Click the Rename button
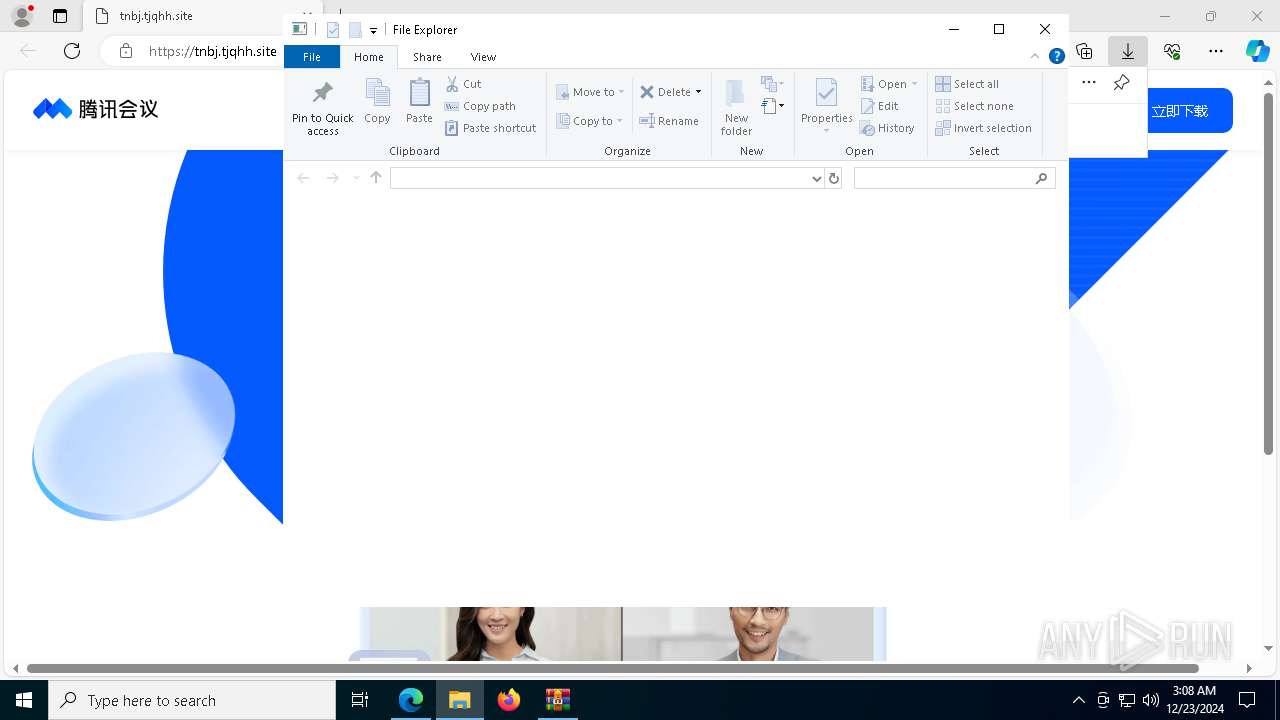This screenshot has width=1280, height=720. [x=669, y=121]
